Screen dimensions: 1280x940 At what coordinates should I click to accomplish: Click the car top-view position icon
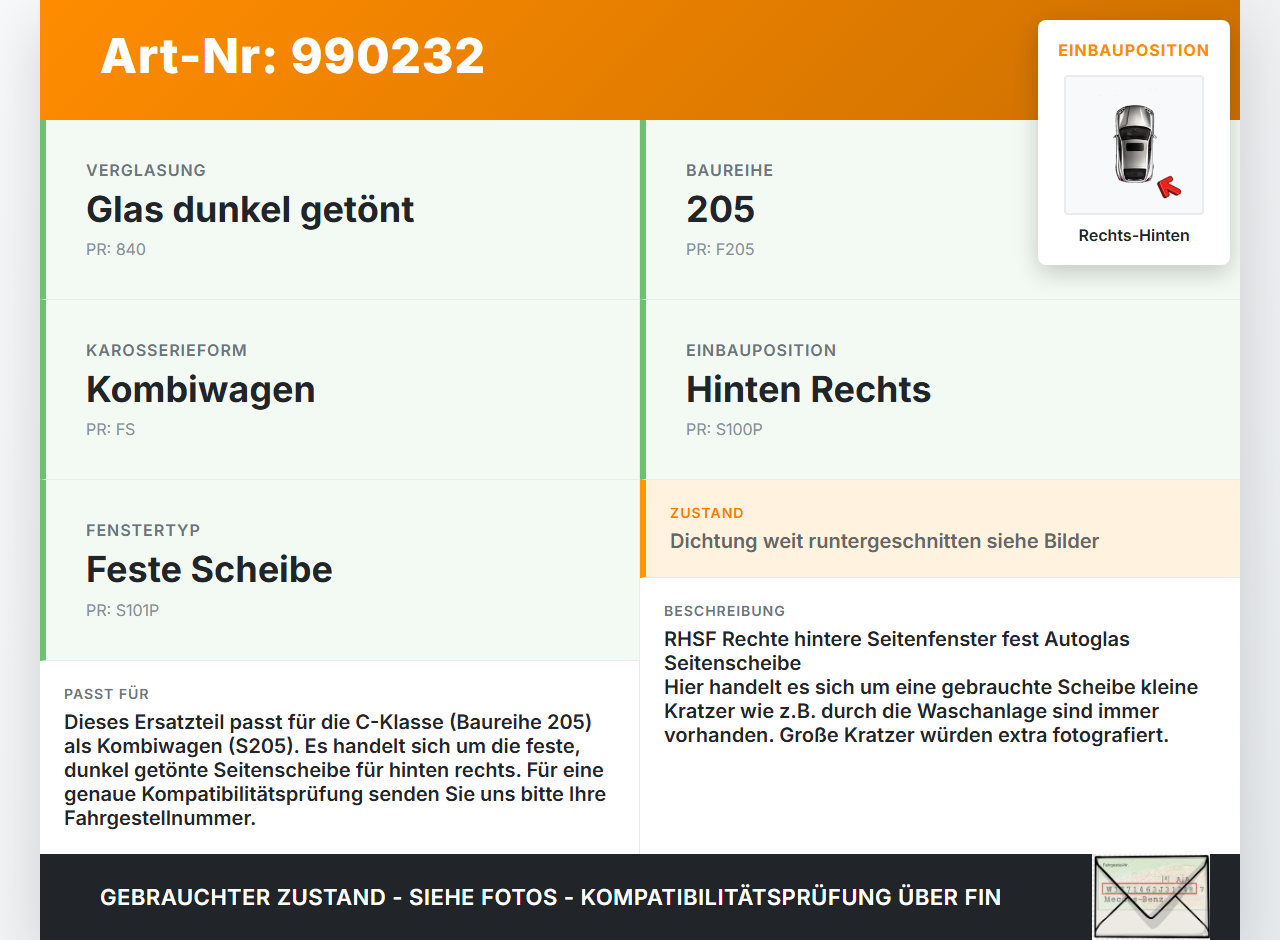(1133, 144)
